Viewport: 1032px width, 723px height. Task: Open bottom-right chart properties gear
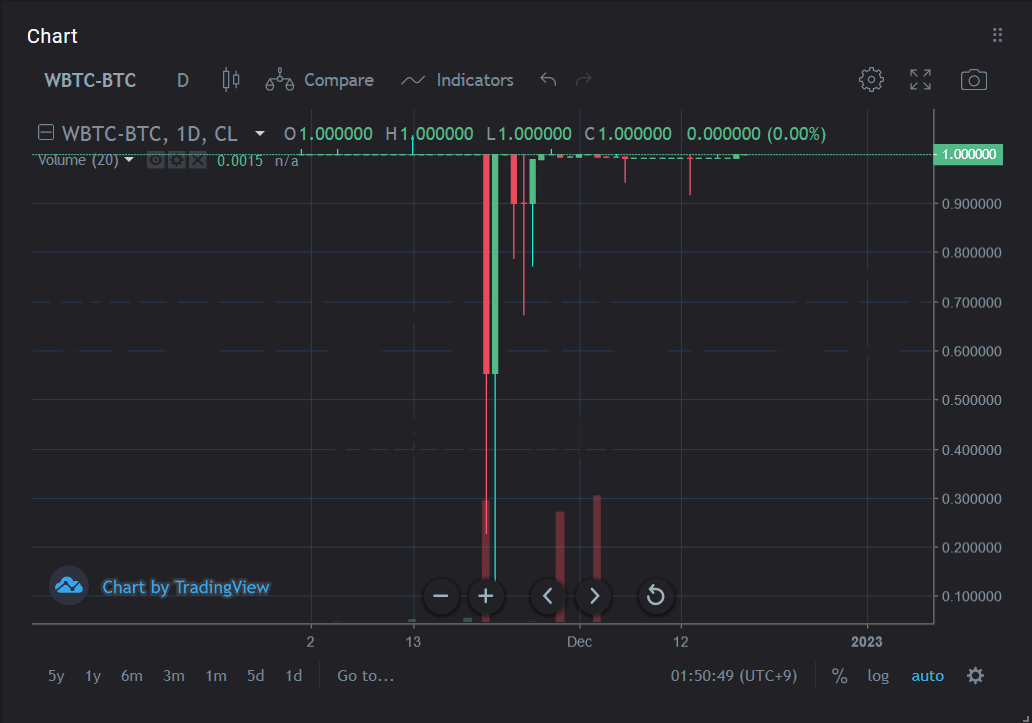[x=975, y=676]
